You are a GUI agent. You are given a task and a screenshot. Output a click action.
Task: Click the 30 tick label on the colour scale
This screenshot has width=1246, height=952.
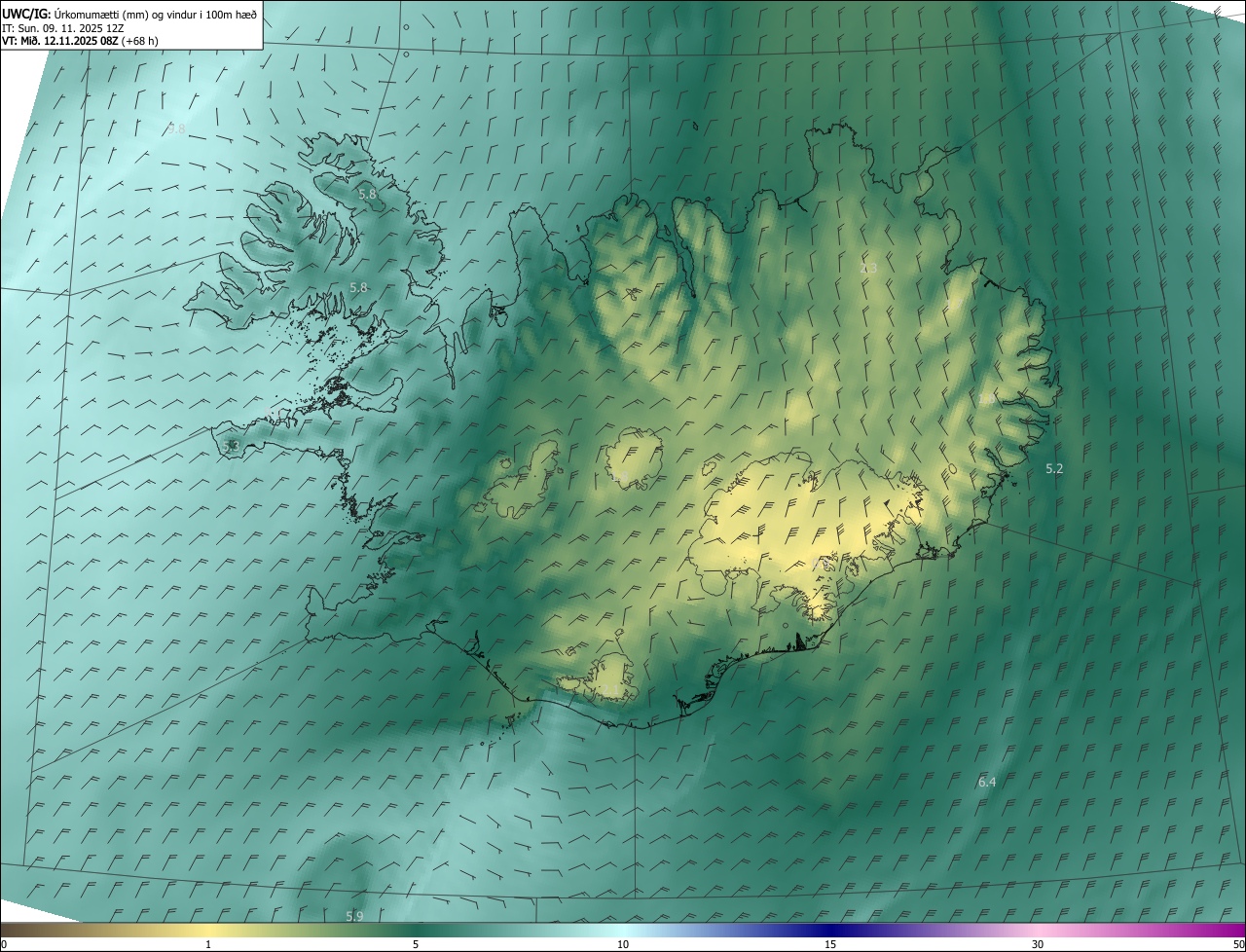point(1038,944)
